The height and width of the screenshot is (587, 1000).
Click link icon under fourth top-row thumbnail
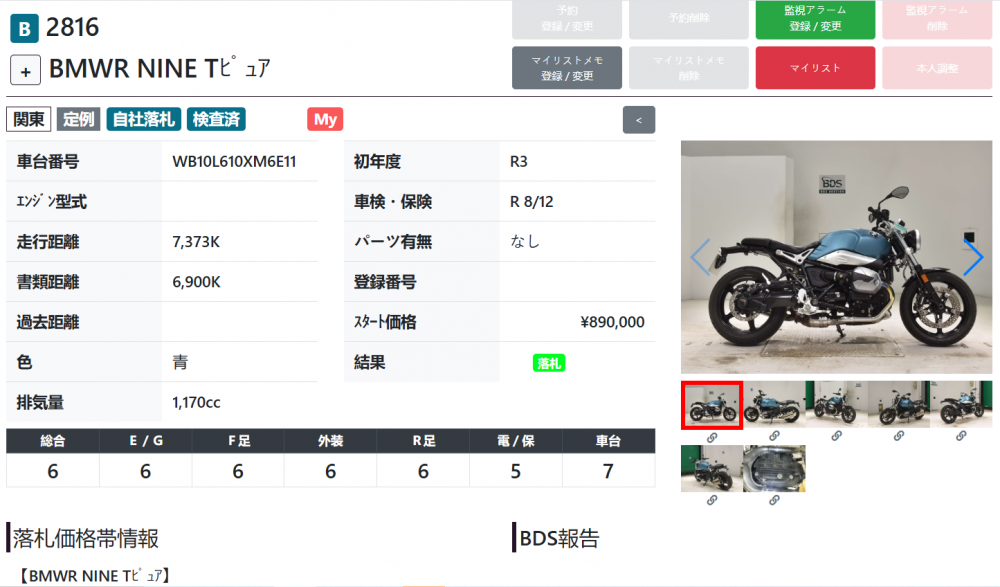(x=899, y=436)
